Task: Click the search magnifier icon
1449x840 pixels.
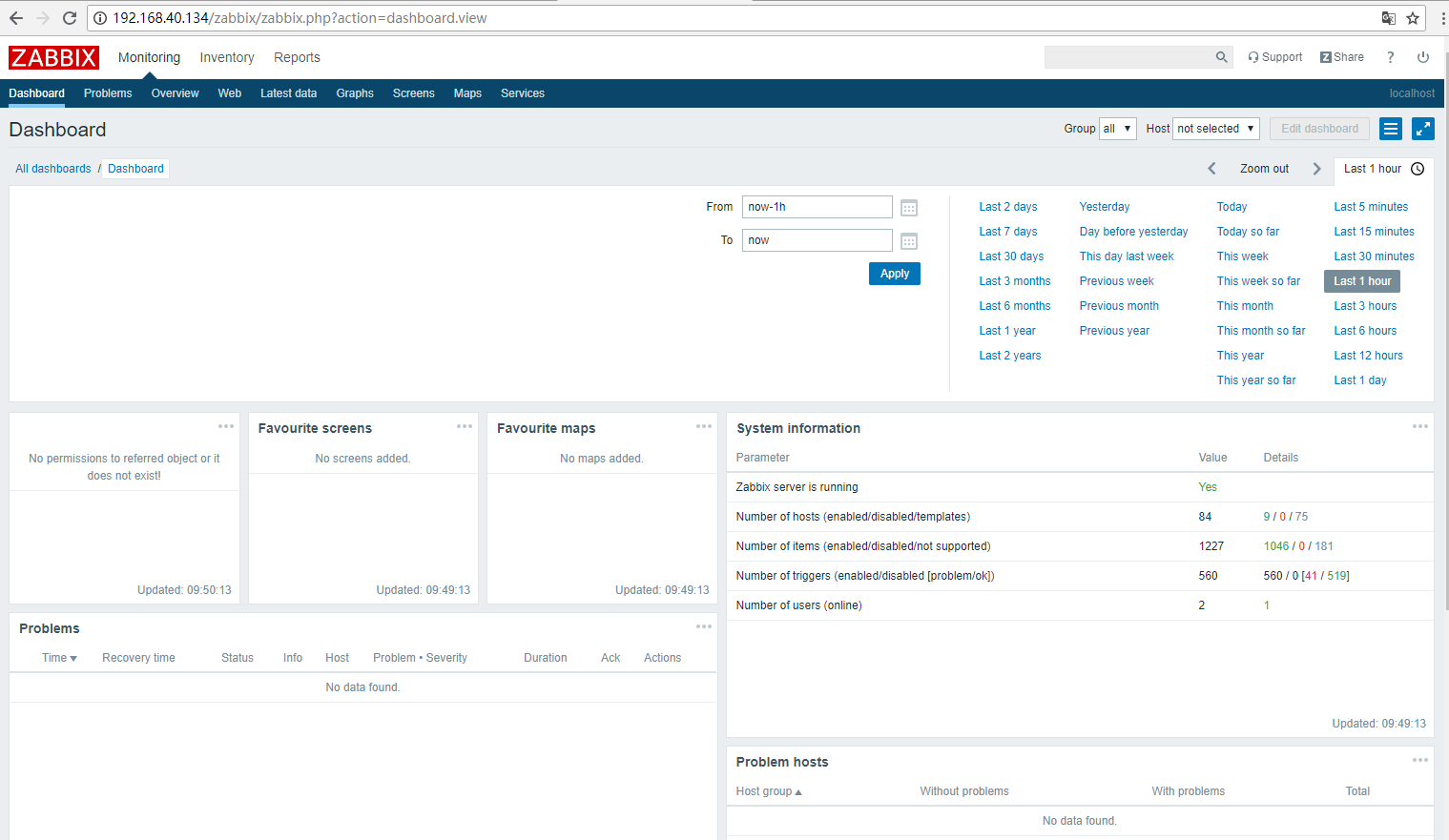Action: [x=1222, y=57]
